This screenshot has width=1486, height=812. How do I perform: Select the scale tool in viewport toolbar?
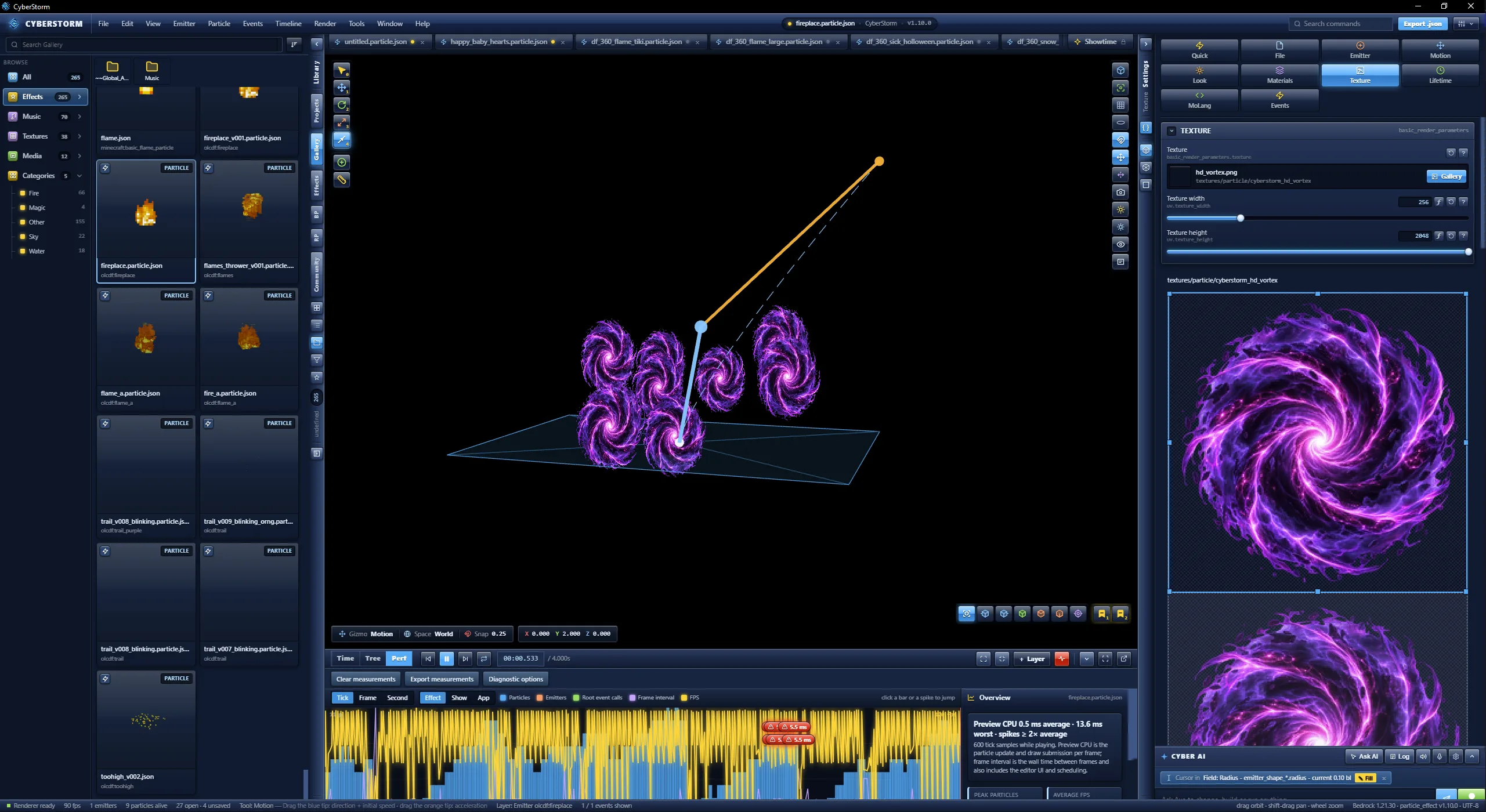[342, 122]
